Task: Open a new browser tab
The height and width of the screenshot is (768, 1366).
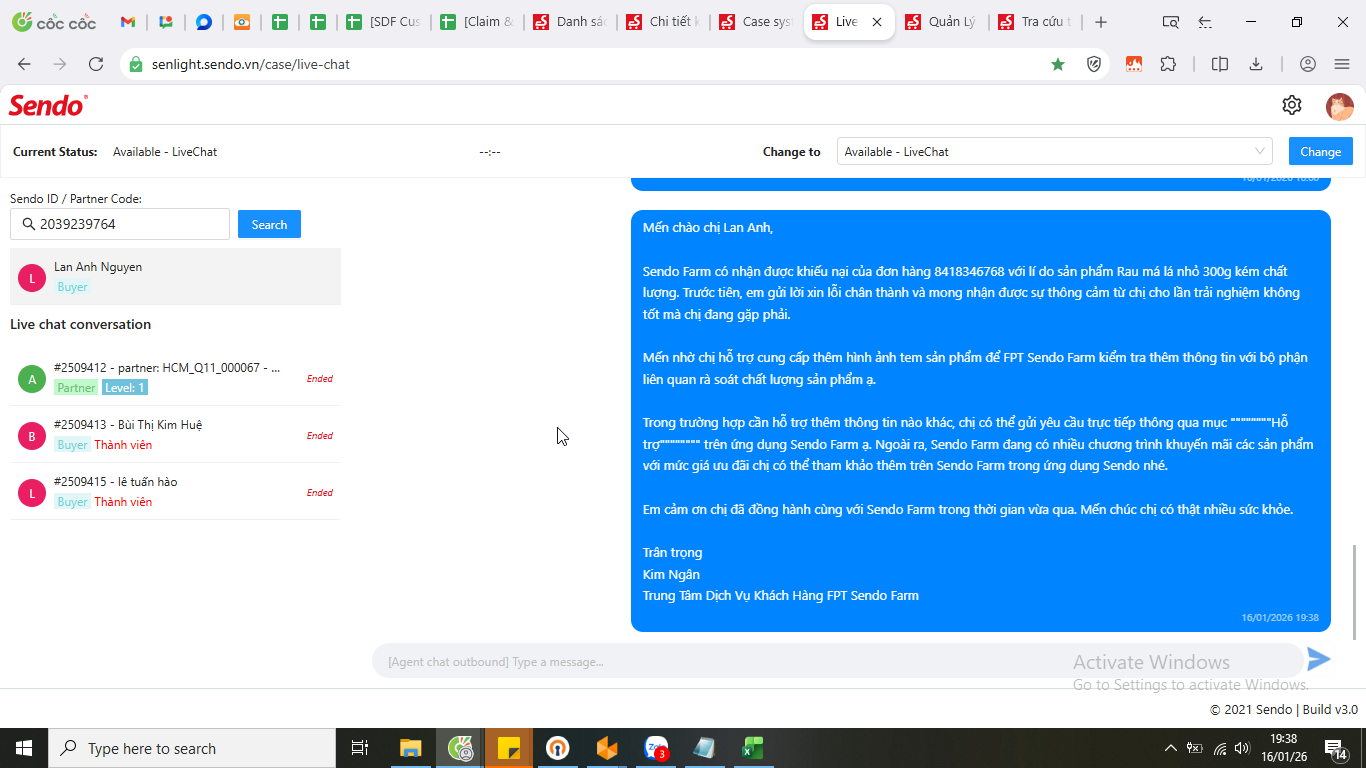Action: 1101,22
